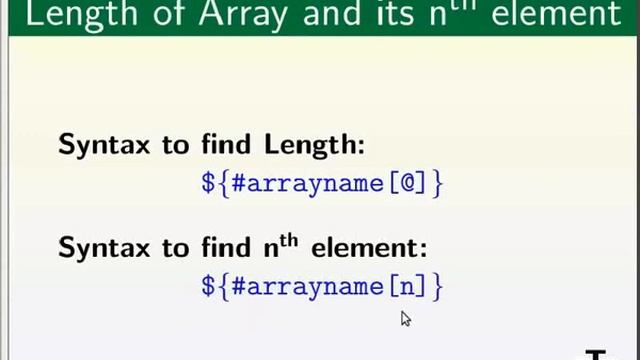Viewport: 640px width, 360px height.
Task: Click the heading 'Syntax to find nth element:'
Action: point(243,247)
